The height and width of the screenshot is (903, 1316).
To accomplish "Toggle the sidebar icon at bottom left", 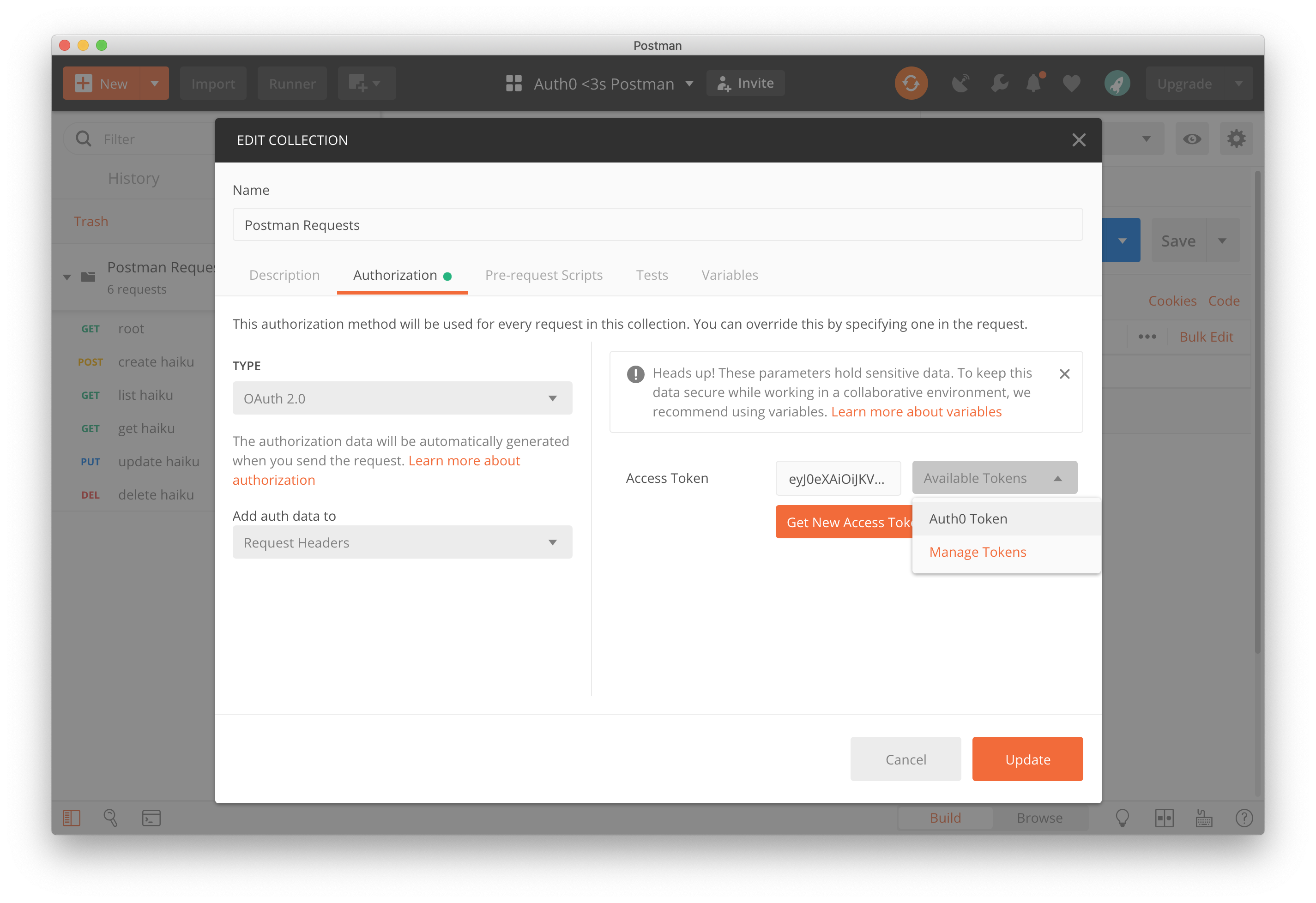I will (x=72, y=818).
